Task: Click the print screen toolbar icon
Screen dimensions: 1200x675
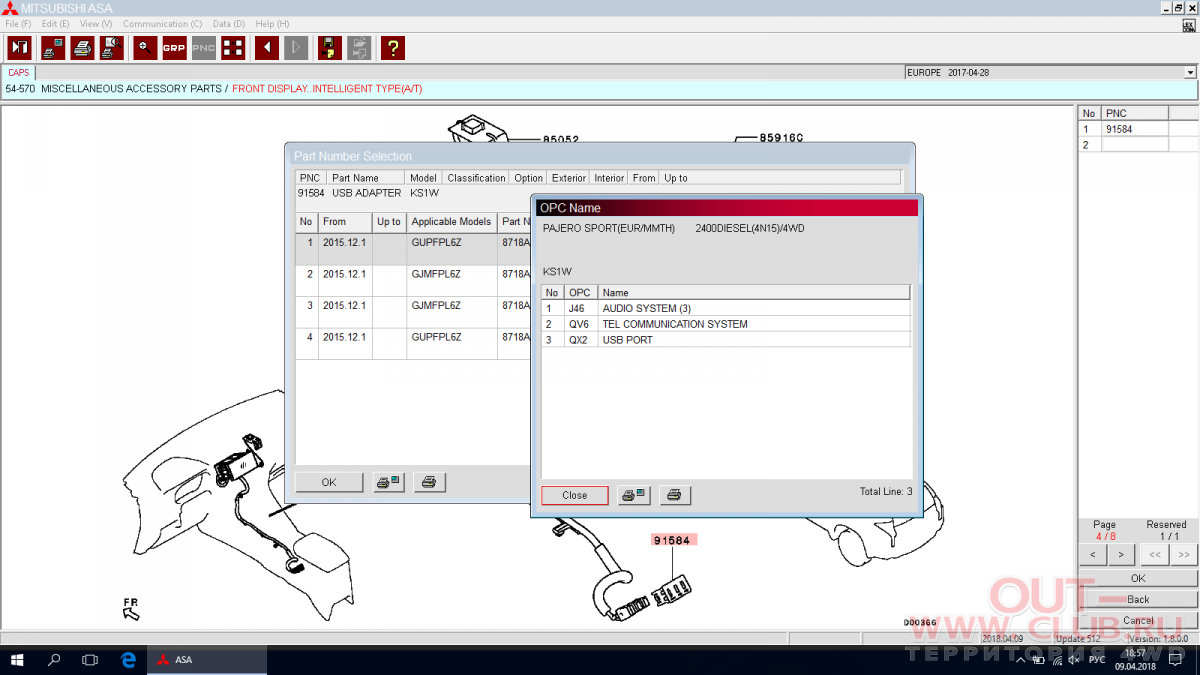Action: click(53, 47)
